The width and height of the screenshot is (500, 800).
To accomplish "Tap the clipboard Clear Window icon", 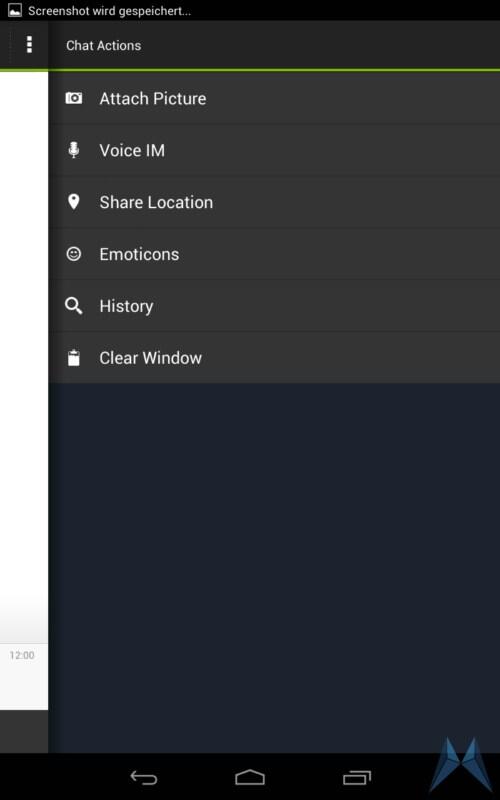I will [x=73, y=358].
